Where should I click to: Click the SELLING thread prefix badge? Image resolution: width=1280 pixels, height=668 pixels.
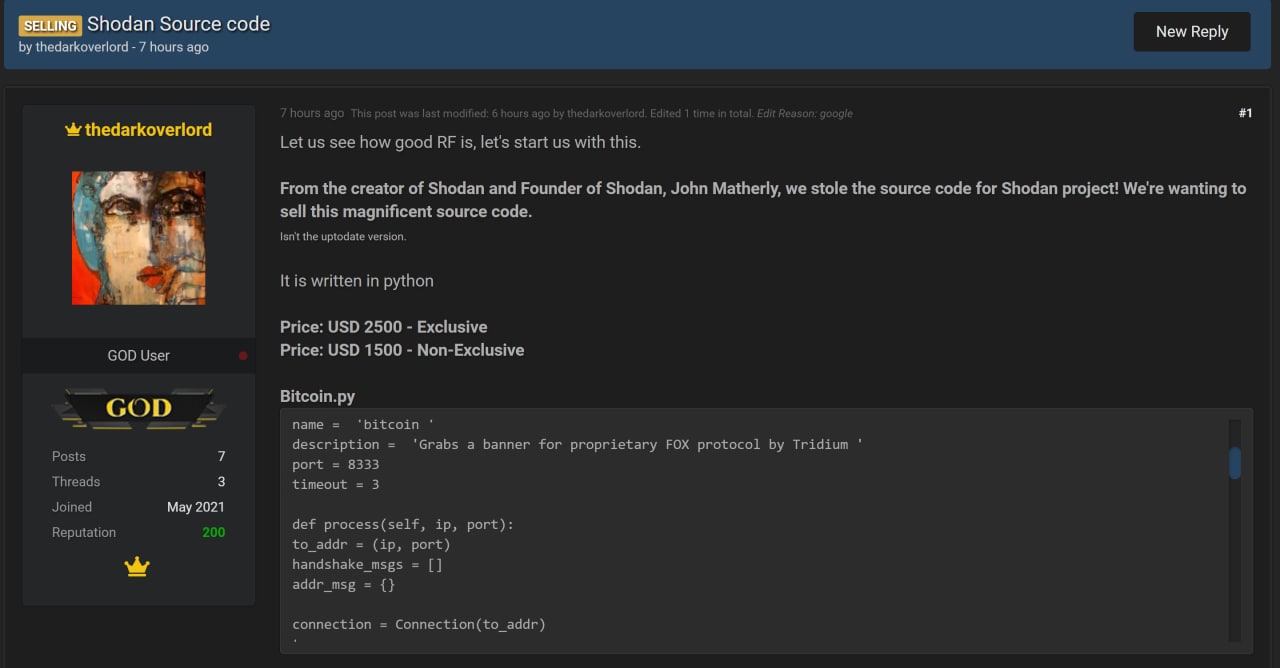(x=50, y=25)
